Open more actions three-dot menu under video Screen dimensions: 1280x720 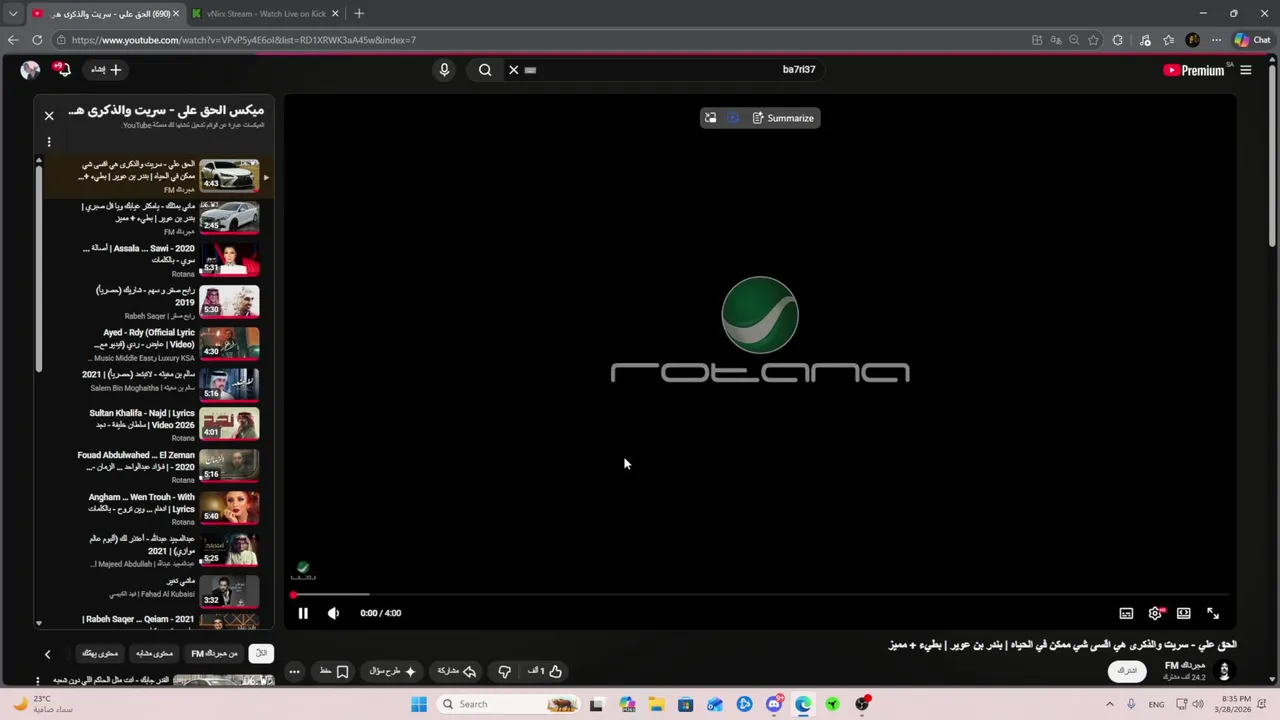coord(294,671)
